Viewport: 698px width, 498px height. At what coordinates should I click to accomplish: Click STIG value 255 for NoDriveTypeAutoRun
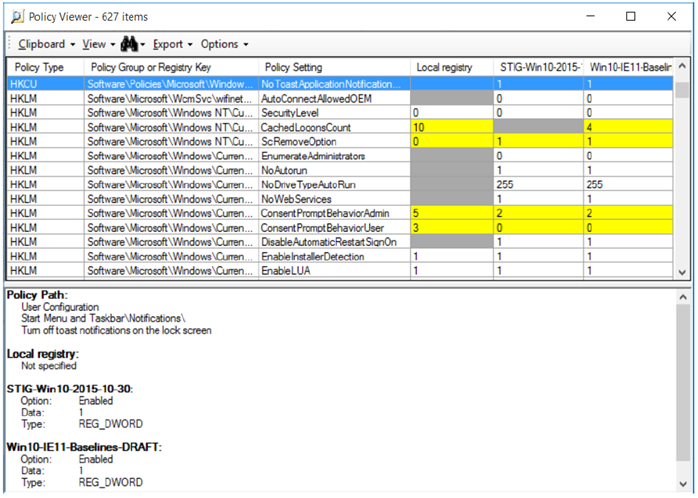pos(538,184)
